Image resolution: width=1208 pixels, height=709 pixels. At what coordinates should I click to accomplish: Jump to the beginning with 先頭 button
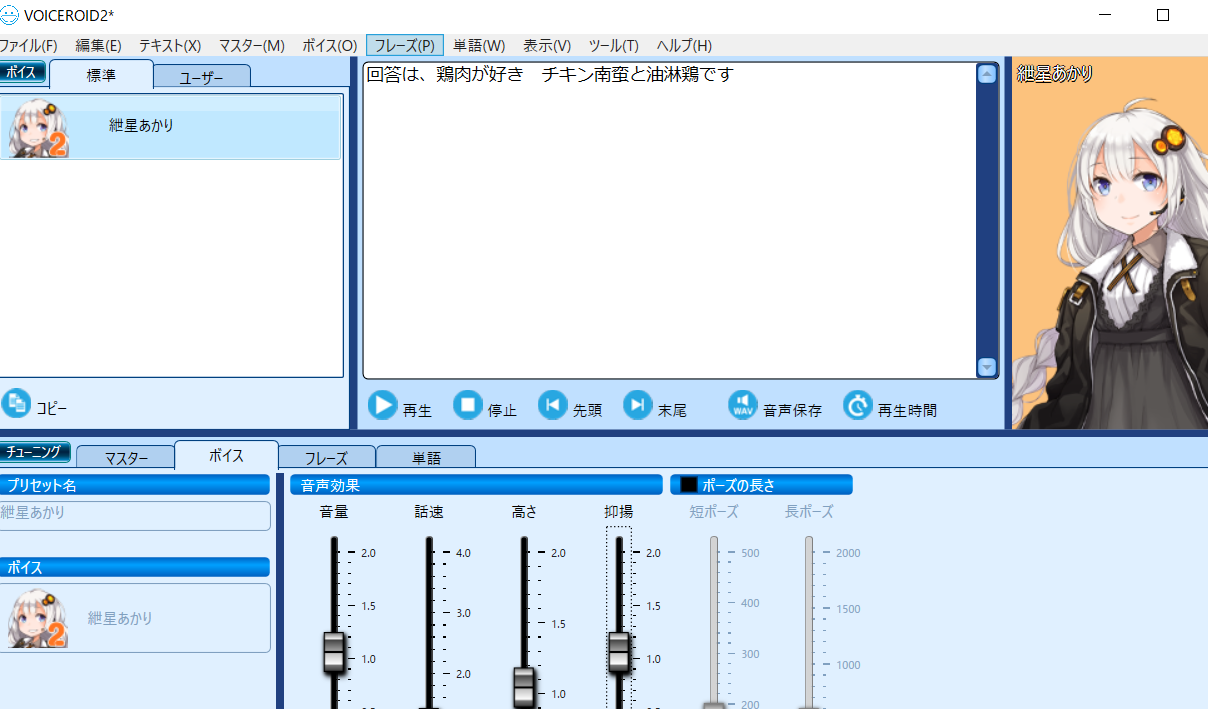(x=553, y=405)
